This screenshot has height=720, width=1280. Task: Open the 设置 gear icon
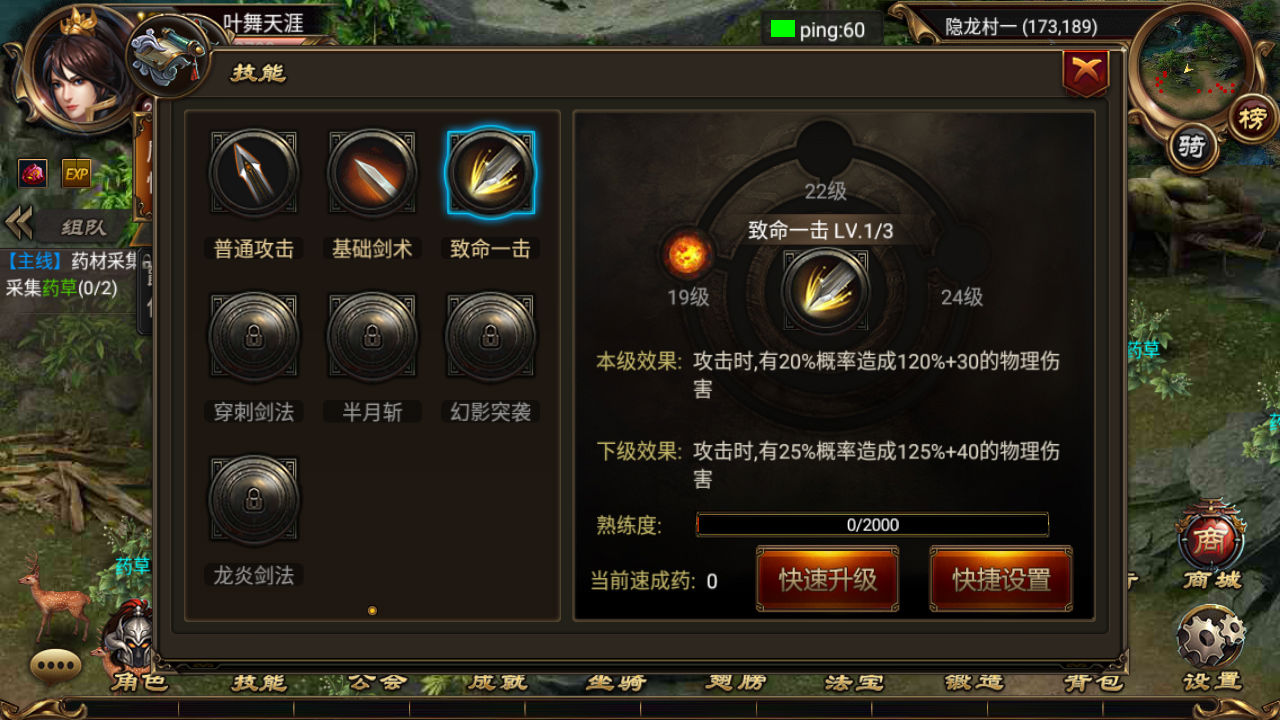point(1211,637)
